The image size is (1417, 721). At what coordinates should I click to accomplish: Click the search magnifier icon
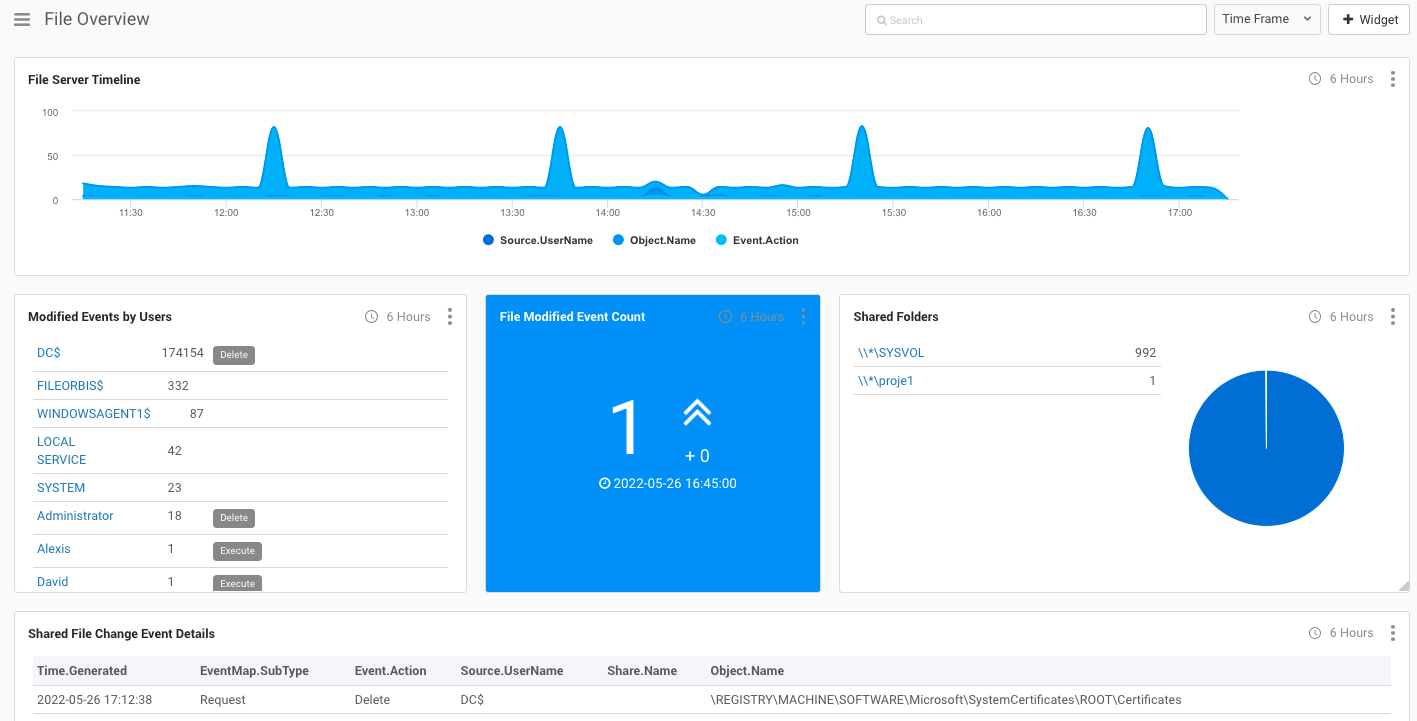(882, 20)
